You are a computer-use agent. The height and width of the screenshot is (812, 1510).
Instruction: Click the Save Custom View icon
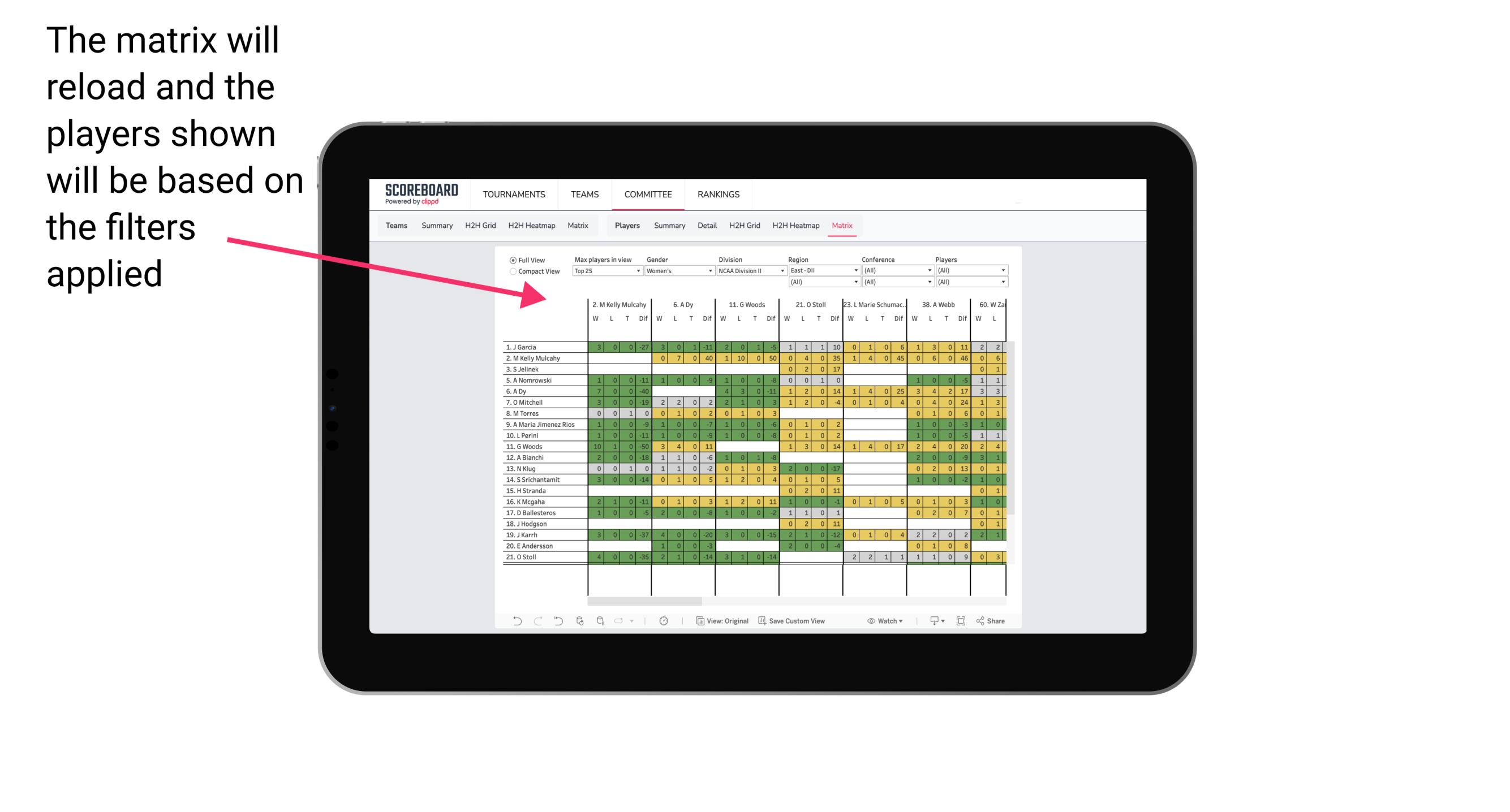(763, 621)
